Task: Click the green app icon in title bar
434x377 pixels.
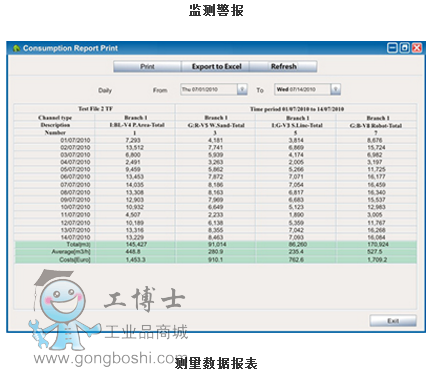Action: 16,48
